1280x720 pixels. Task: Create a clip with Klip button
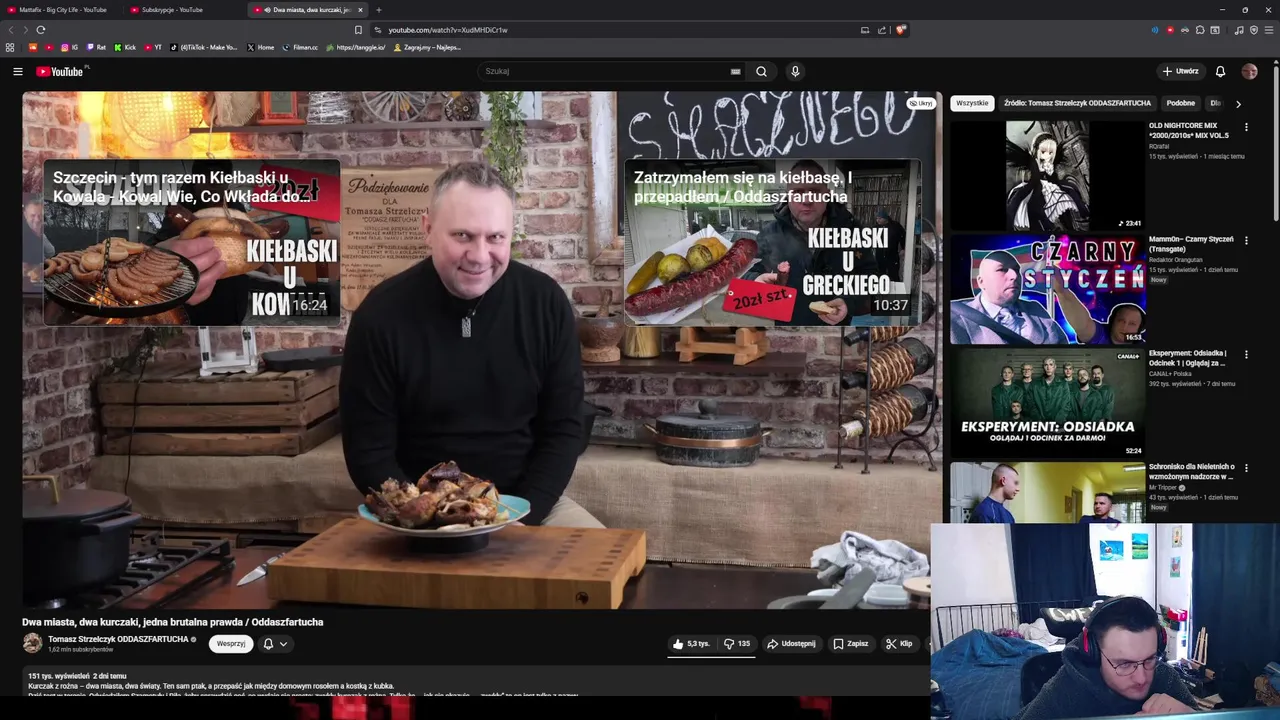click(899, 644)
